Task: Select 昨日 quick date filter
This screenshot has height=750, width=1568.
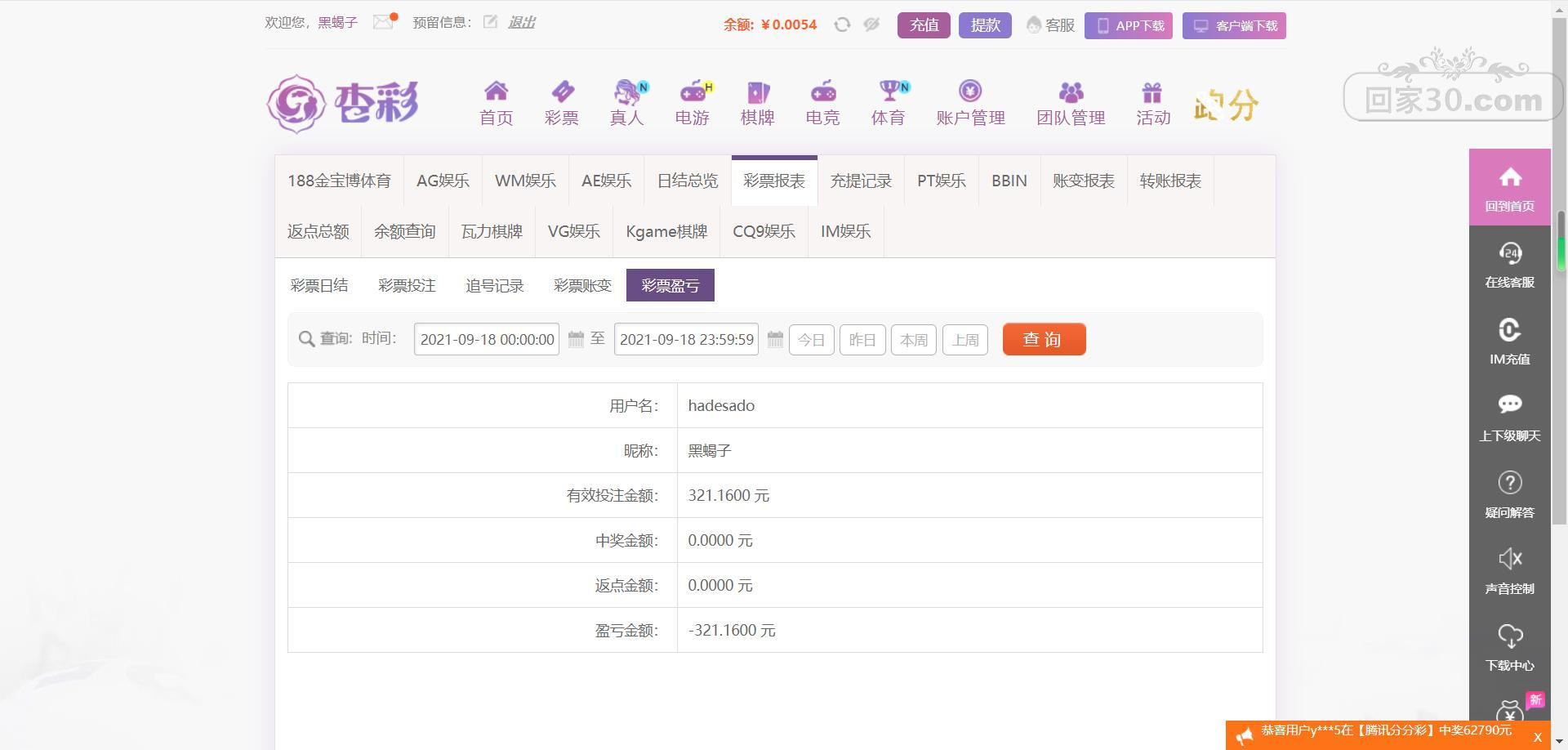Action: [x=862, y=339]
